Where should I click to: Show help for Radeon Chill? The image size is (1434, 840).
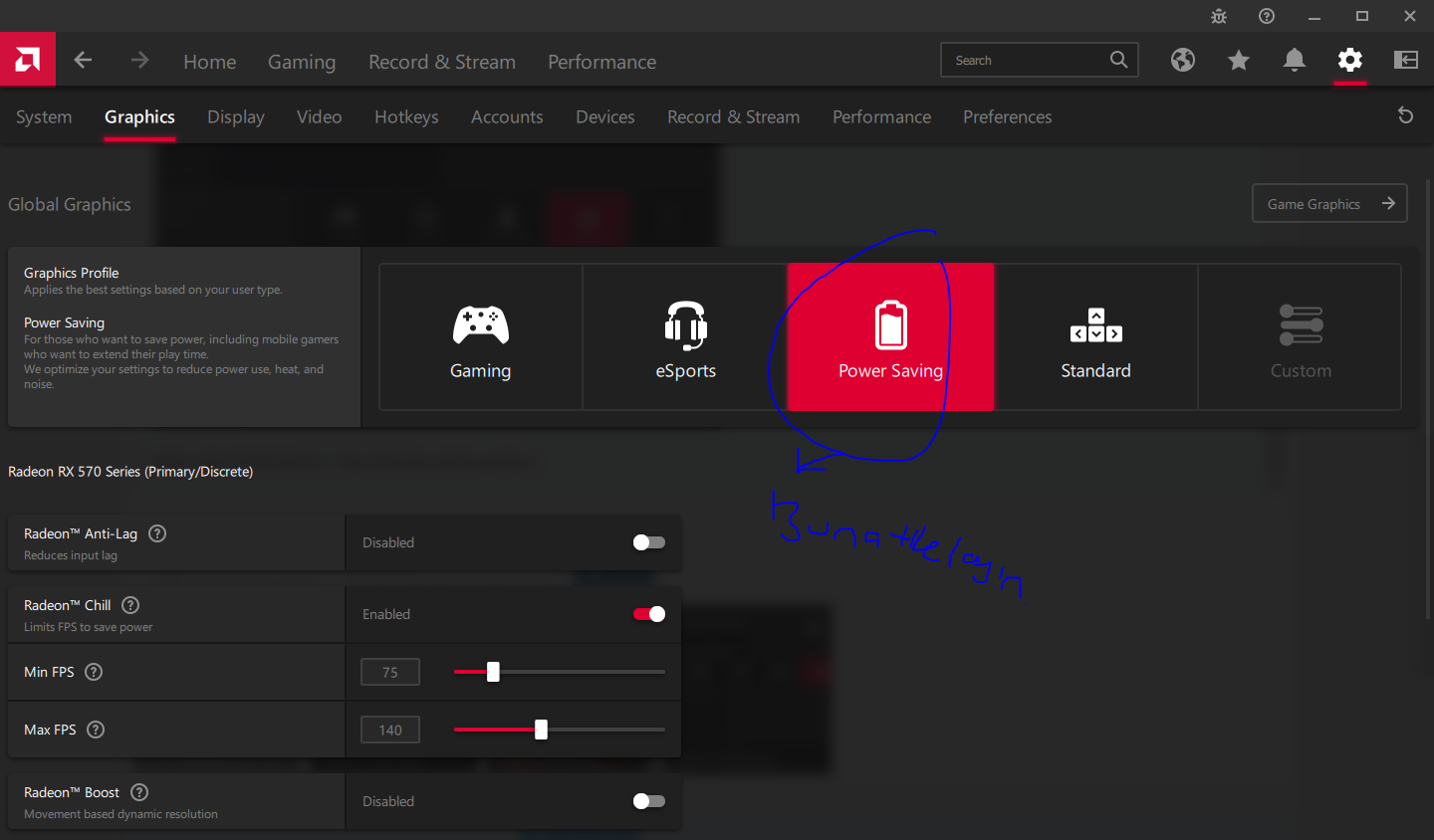pos(130,605)
